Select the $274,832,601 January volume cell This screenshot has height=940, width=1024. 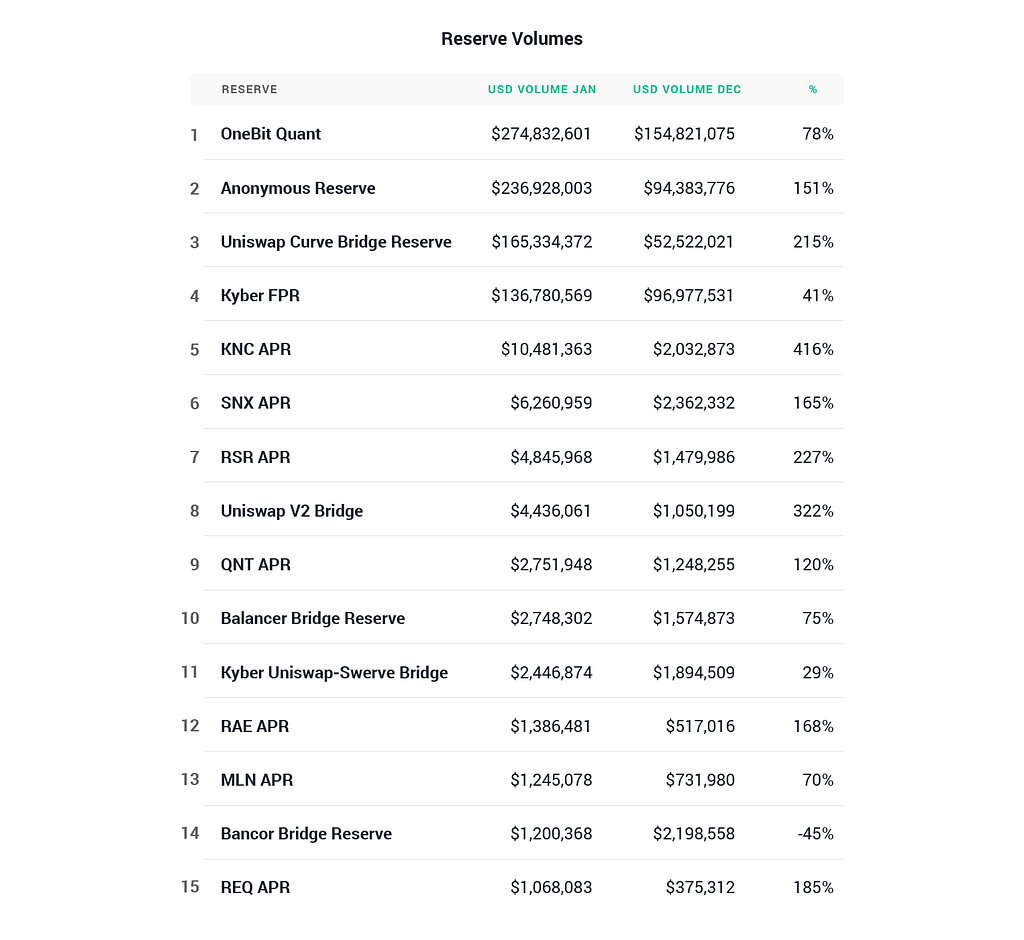[541, 134]
